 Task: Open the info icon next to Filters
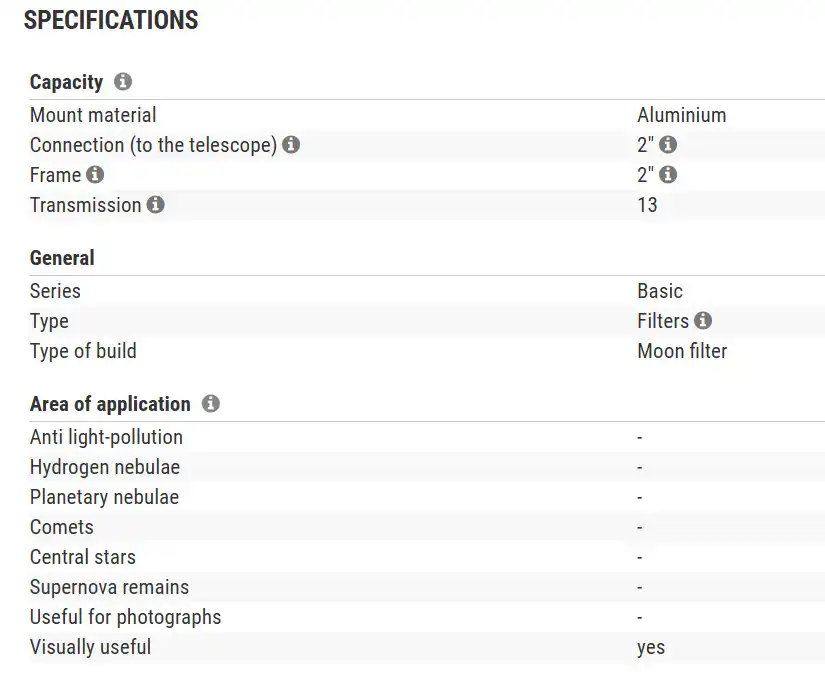703,321
